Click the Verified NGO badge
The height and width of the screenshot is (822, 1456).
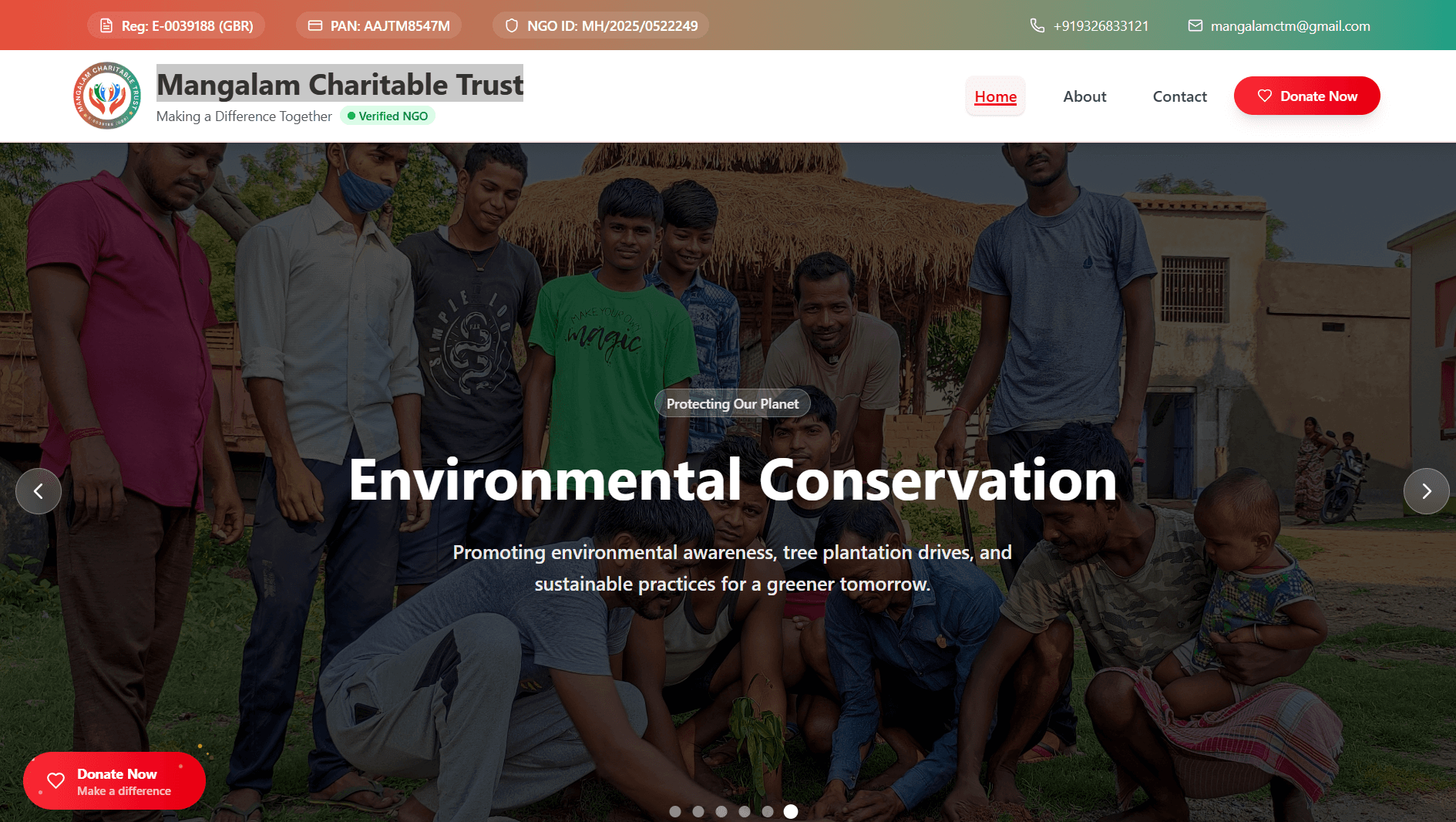[x=388, y=116]
